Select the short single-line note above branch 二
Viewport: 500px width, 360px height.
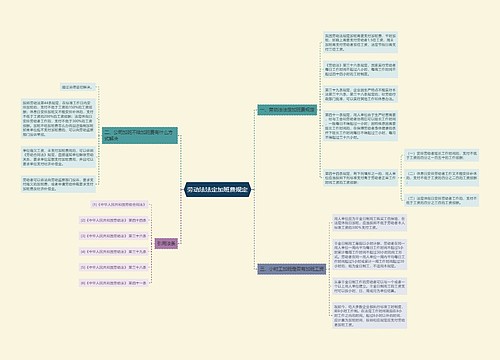click(x=78, y=87)
